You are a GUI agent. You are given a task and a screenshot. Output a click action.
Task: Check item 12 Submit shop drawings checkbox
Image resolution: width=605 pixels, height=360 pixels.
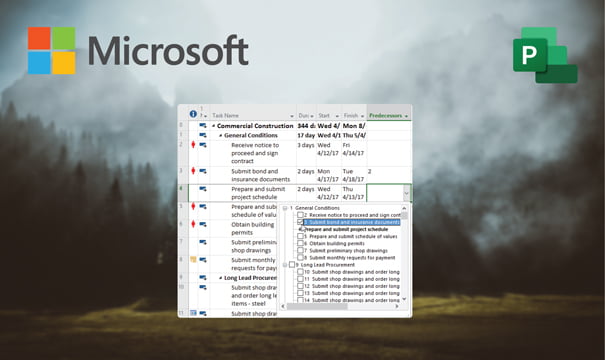click(x=300, y=286)
